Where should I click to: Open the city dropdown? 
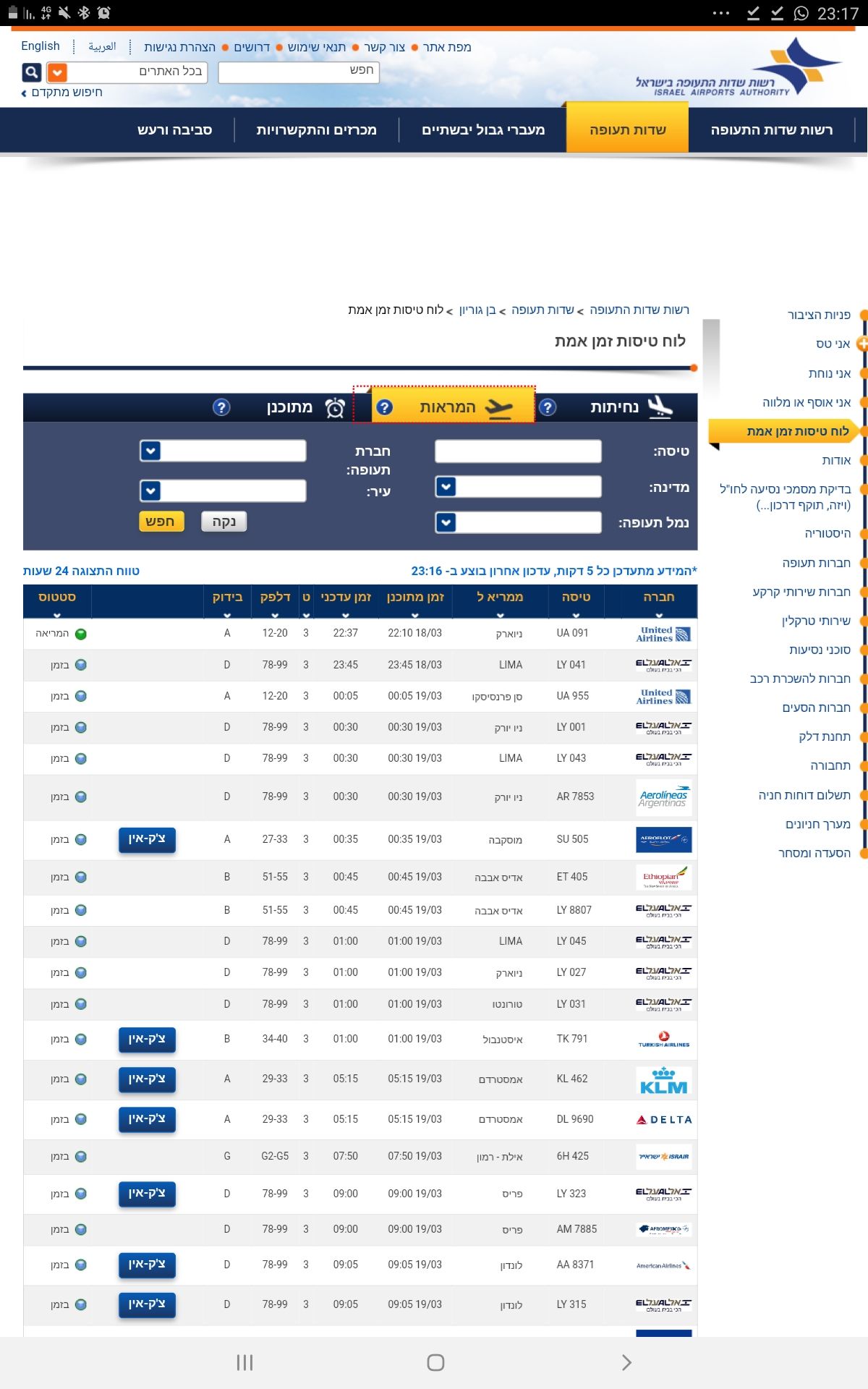coord(150,490)
